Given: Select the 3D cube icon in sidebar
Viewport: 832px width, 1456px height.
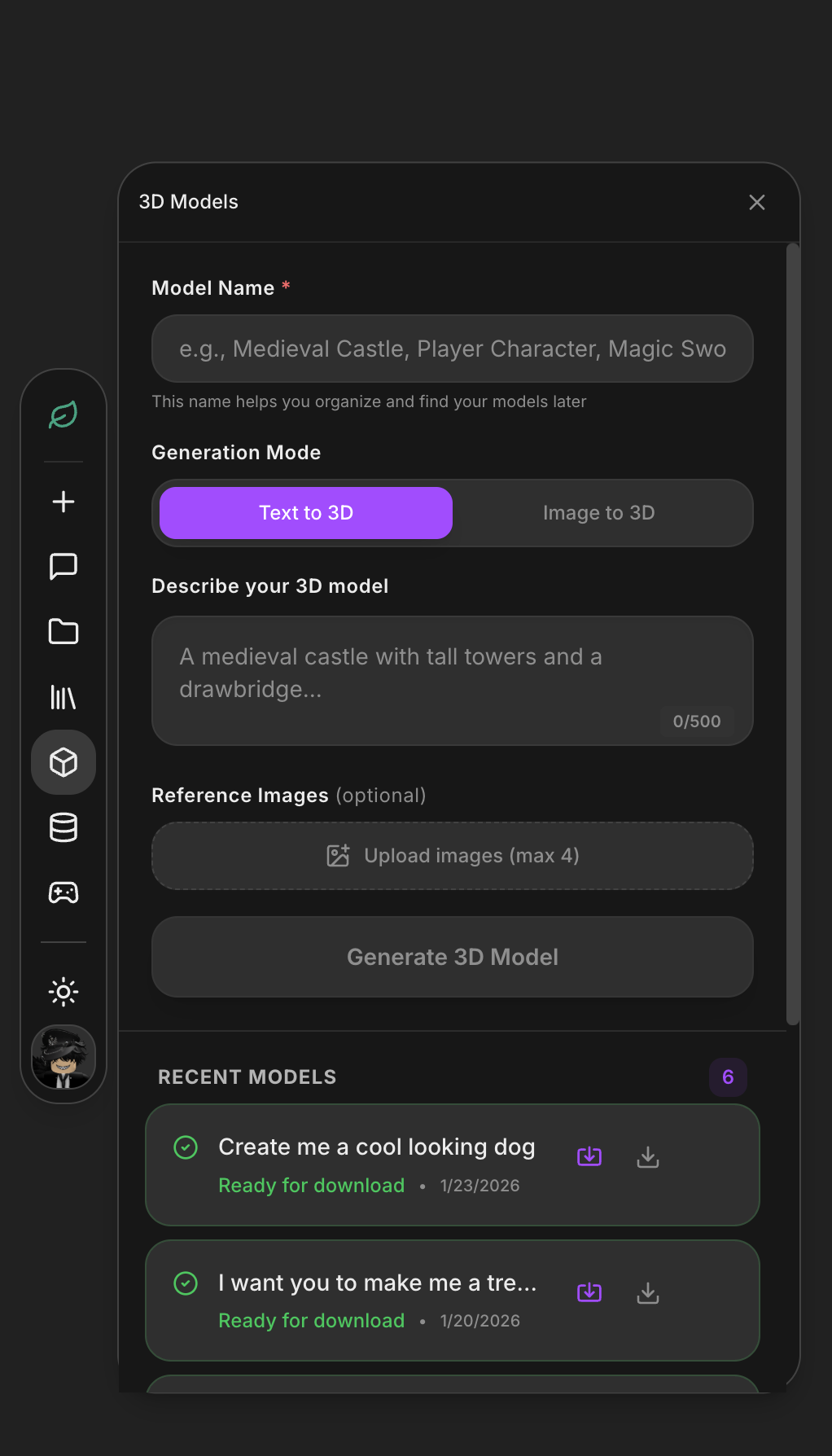Looking at the screenshot, I should point(63,762).
